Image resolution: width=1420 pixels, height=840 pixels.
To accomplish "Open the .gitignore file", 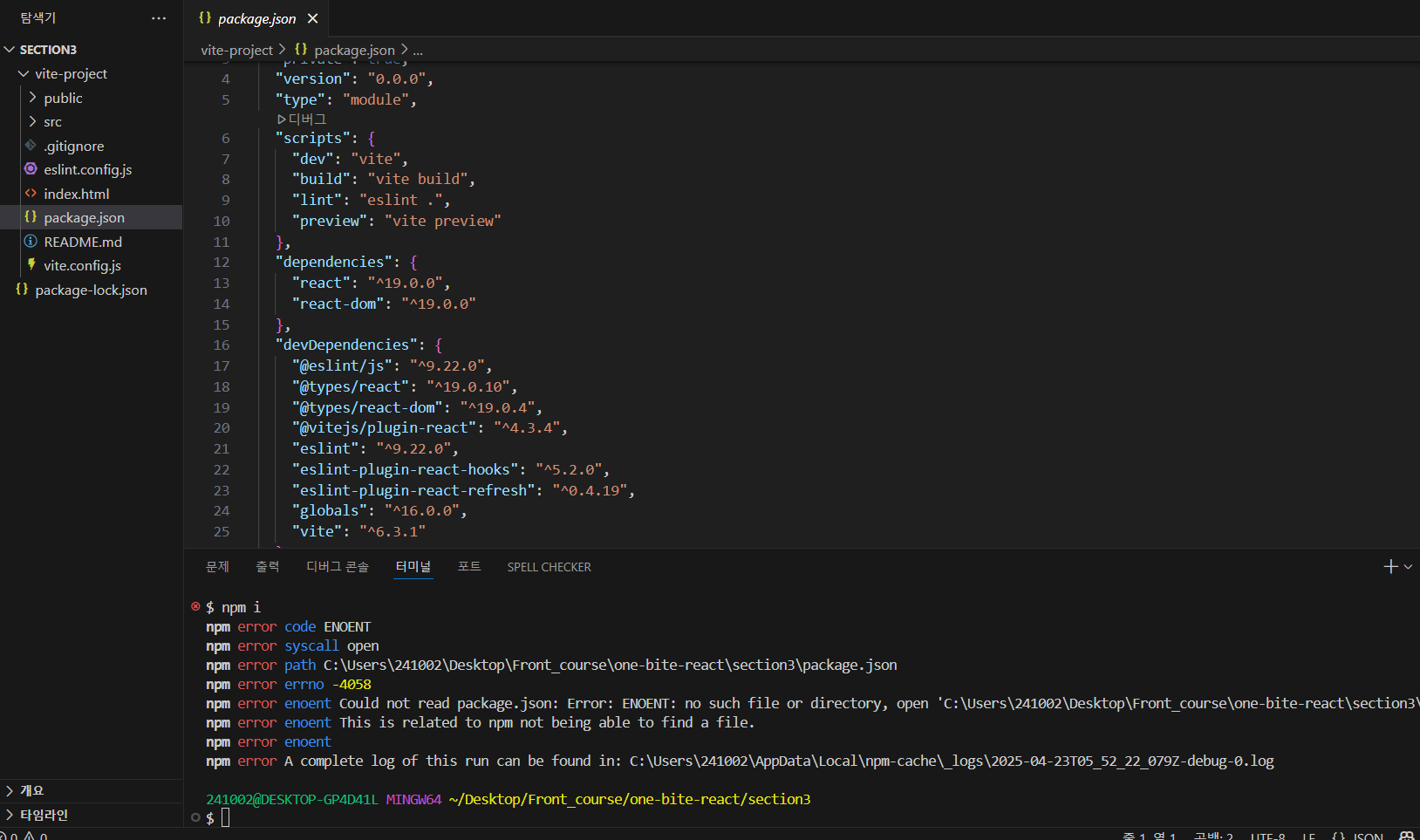I will tap(74, 147).
